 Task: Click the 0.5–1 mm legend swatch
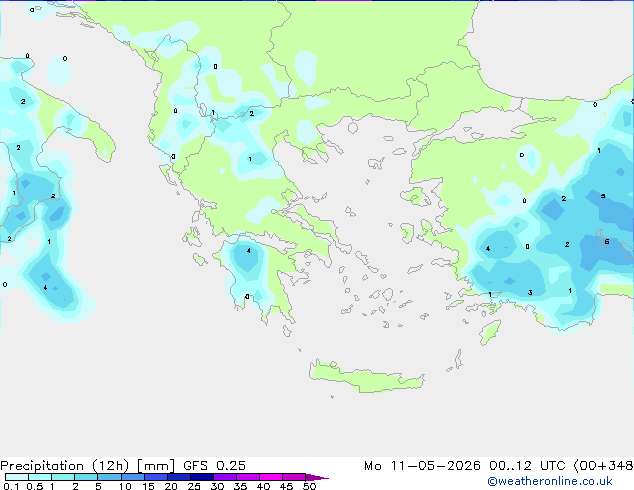(40, 477)
